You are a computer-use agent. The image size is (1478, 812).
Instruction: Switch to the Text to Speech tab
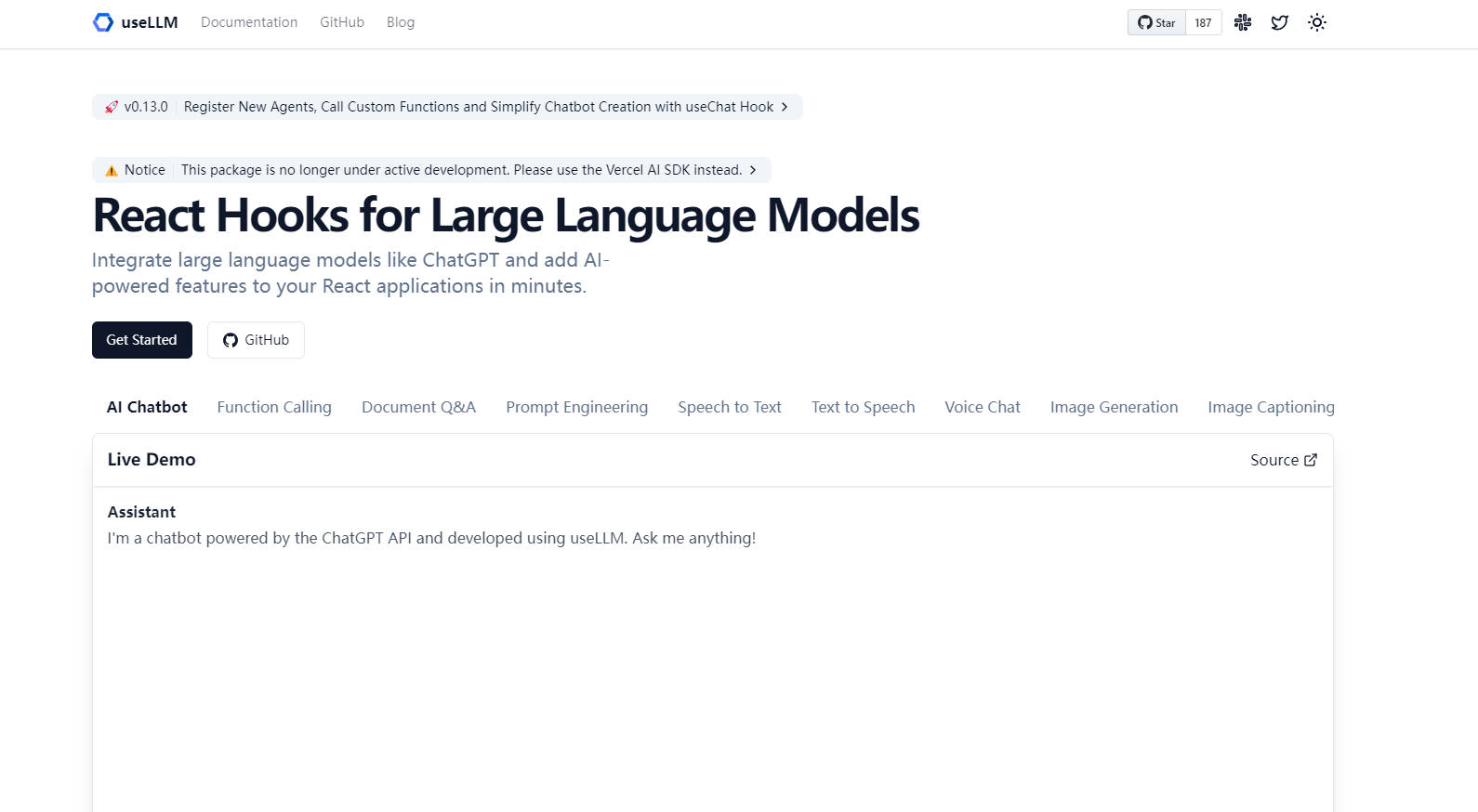[864, 407]
